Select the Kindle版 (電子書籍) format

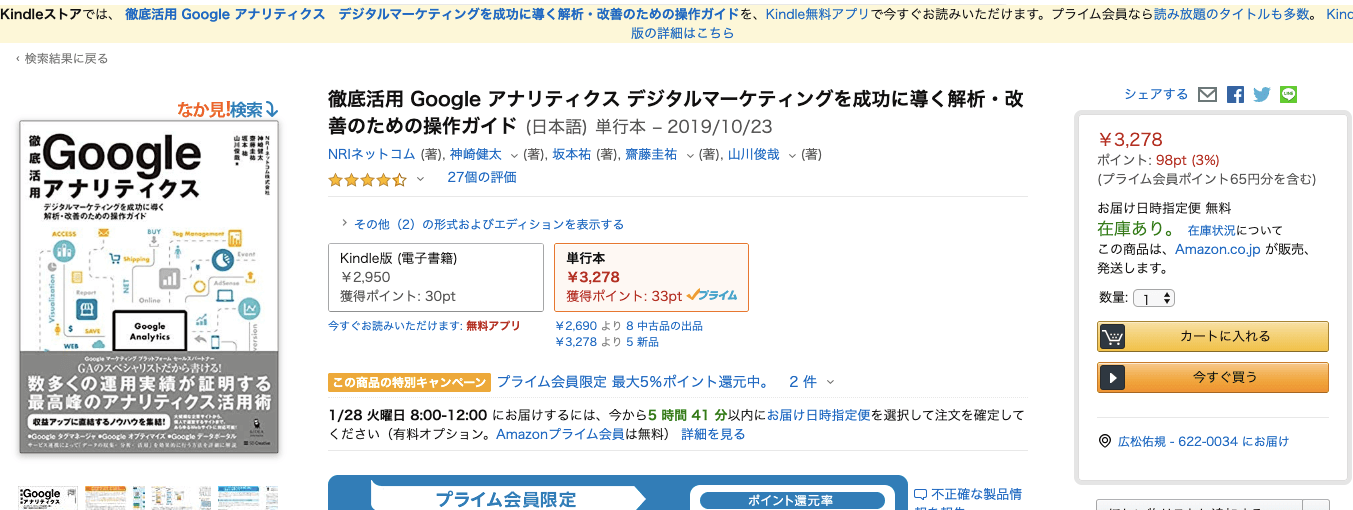436,277
